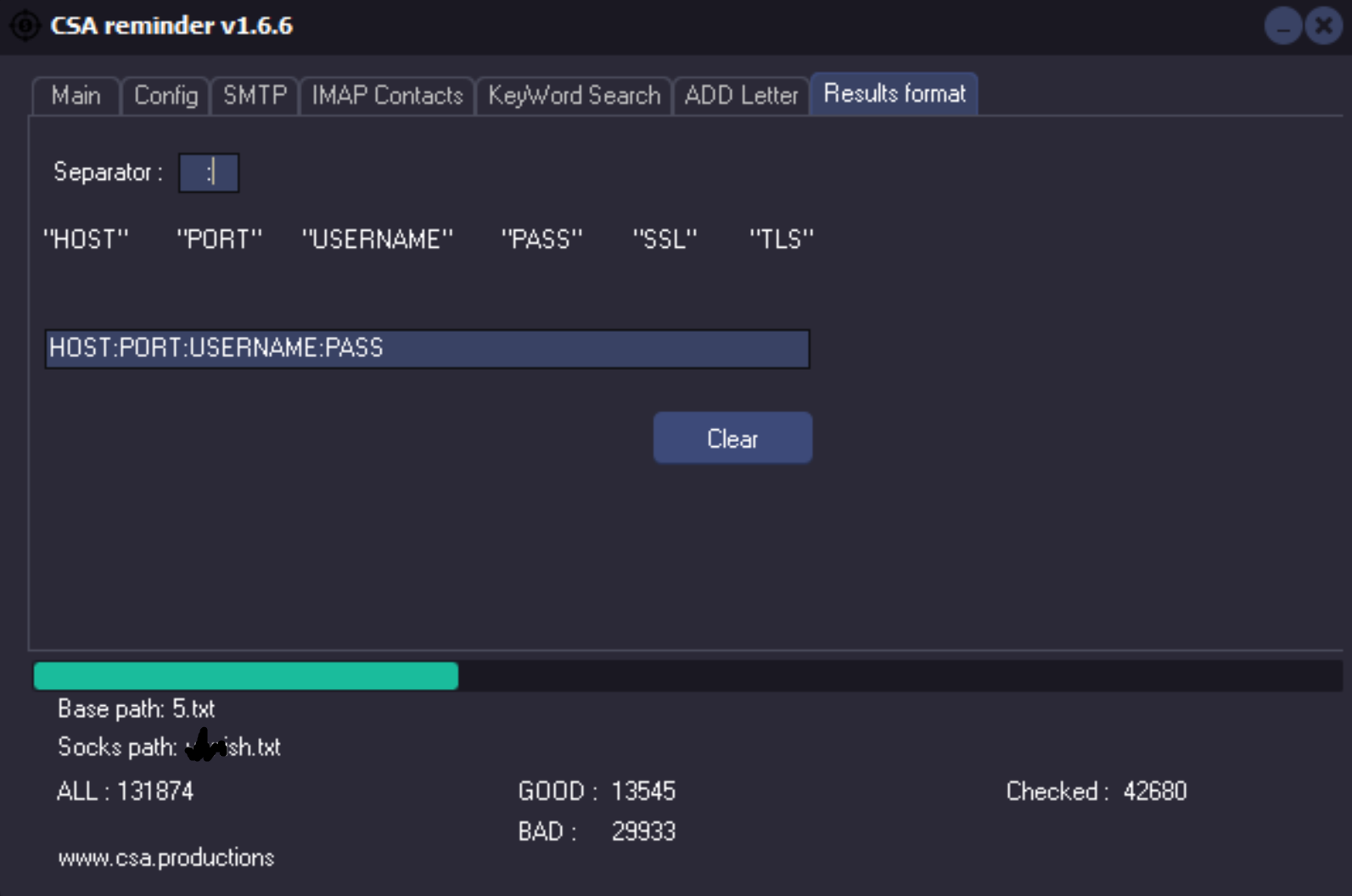Click the "TLS" format token

pos(781,240)
